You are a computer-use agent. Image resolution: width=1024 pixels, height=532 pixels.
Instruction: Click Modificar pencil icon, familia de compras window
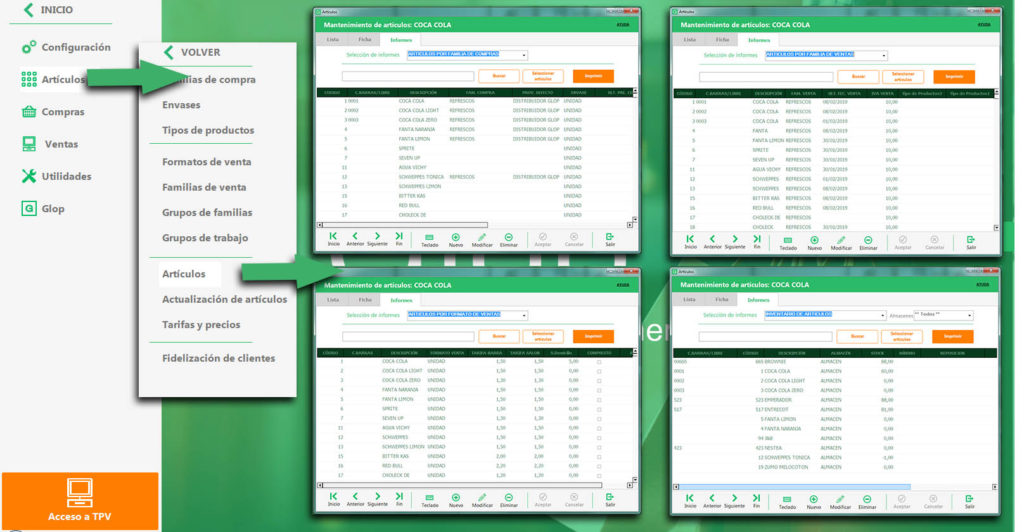(482, 240)
